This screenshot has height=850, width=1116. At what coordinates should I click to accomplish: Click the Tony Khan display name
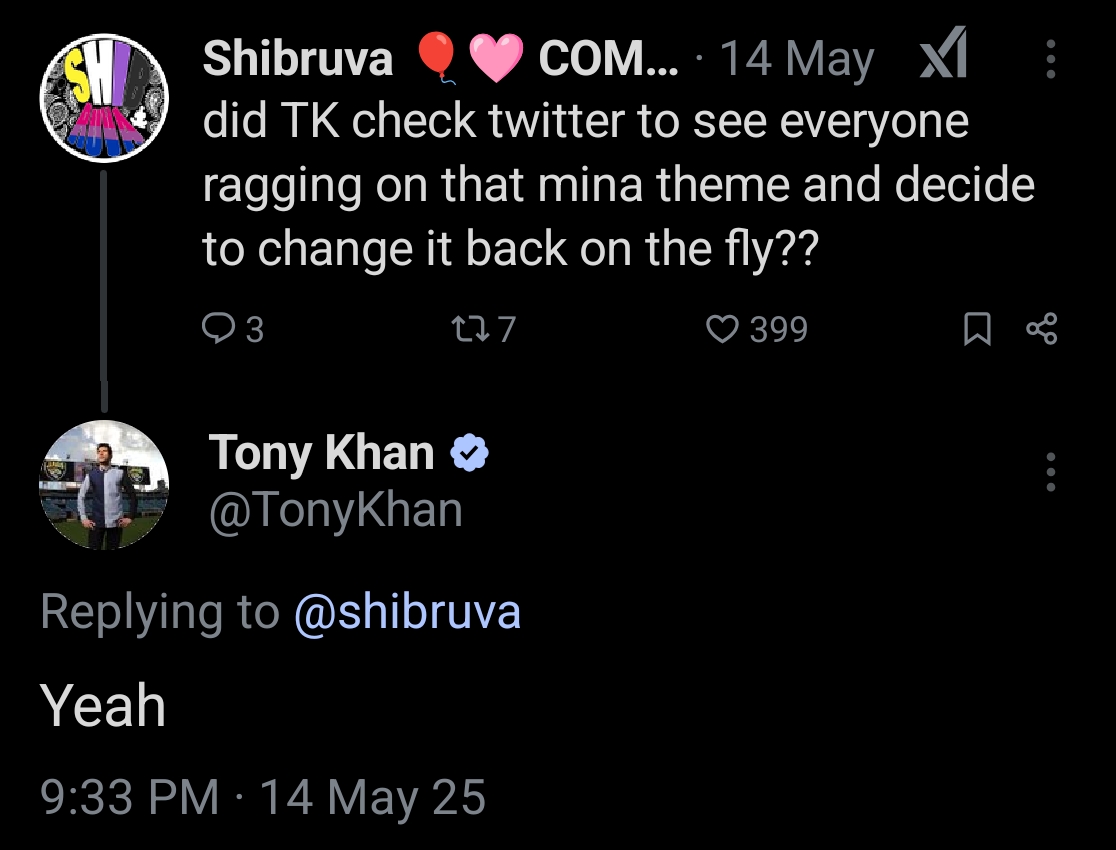coord(321,454)
